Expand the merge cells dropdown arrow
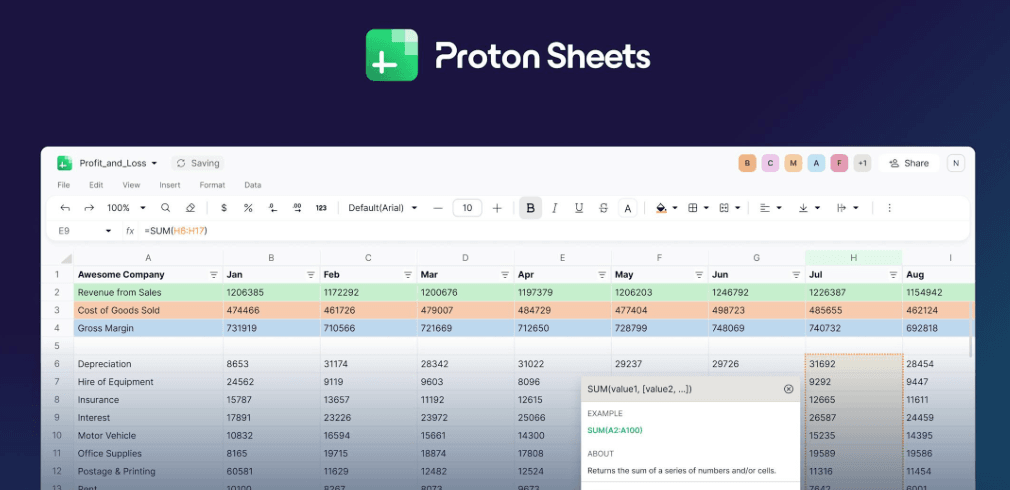The height and width of the screenshot is (490, 1010). (x=738, y=208)
